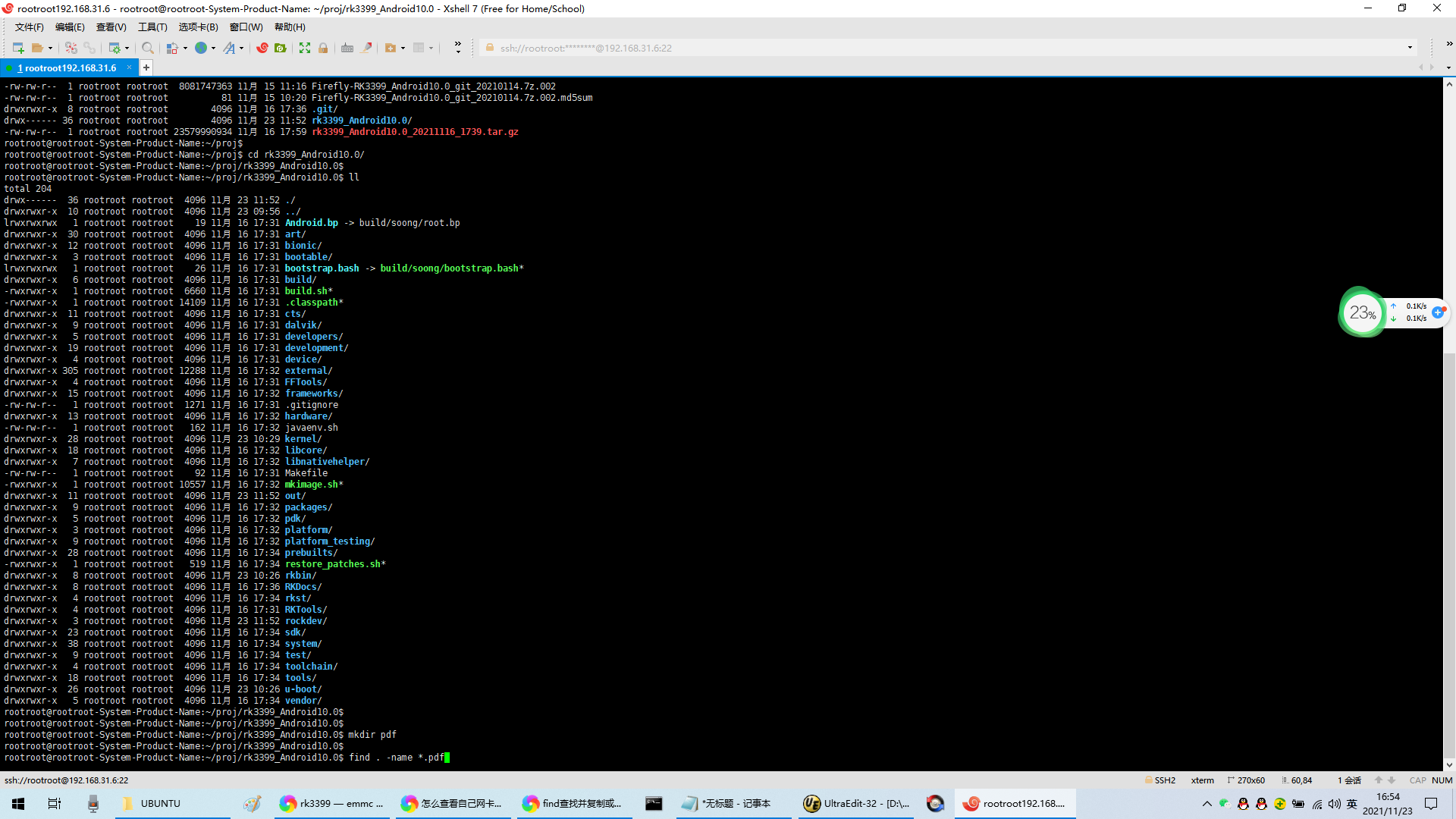Click the volume speaker tray icon
This screenshot has height=819, width=1456.
point(1334,804)
